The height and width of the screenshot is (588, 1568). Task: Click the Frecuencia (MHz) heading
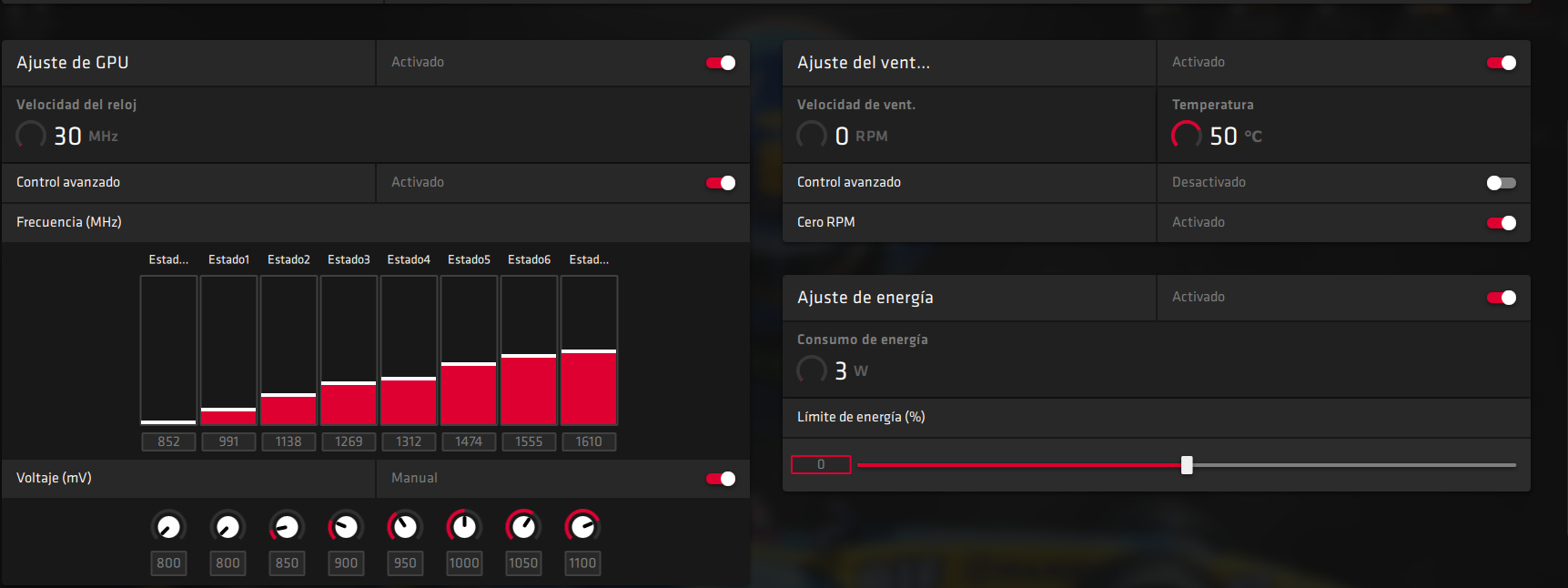pos(69,222)
